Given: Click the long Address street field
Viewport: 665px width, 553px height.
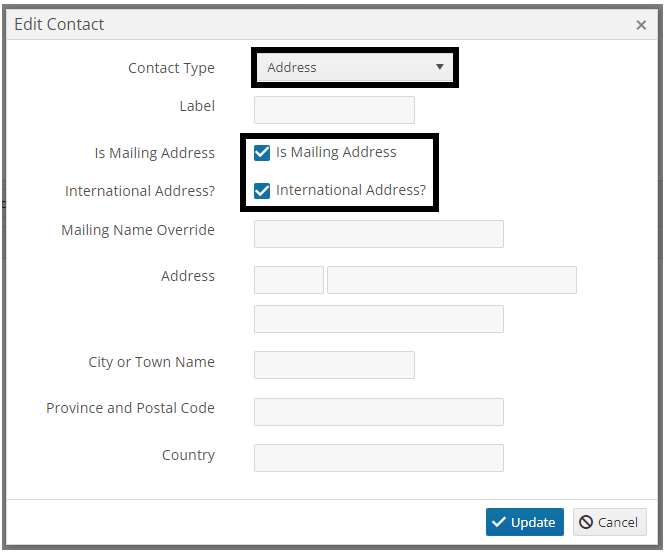Looking at the screenshot, I should [452, 280].
